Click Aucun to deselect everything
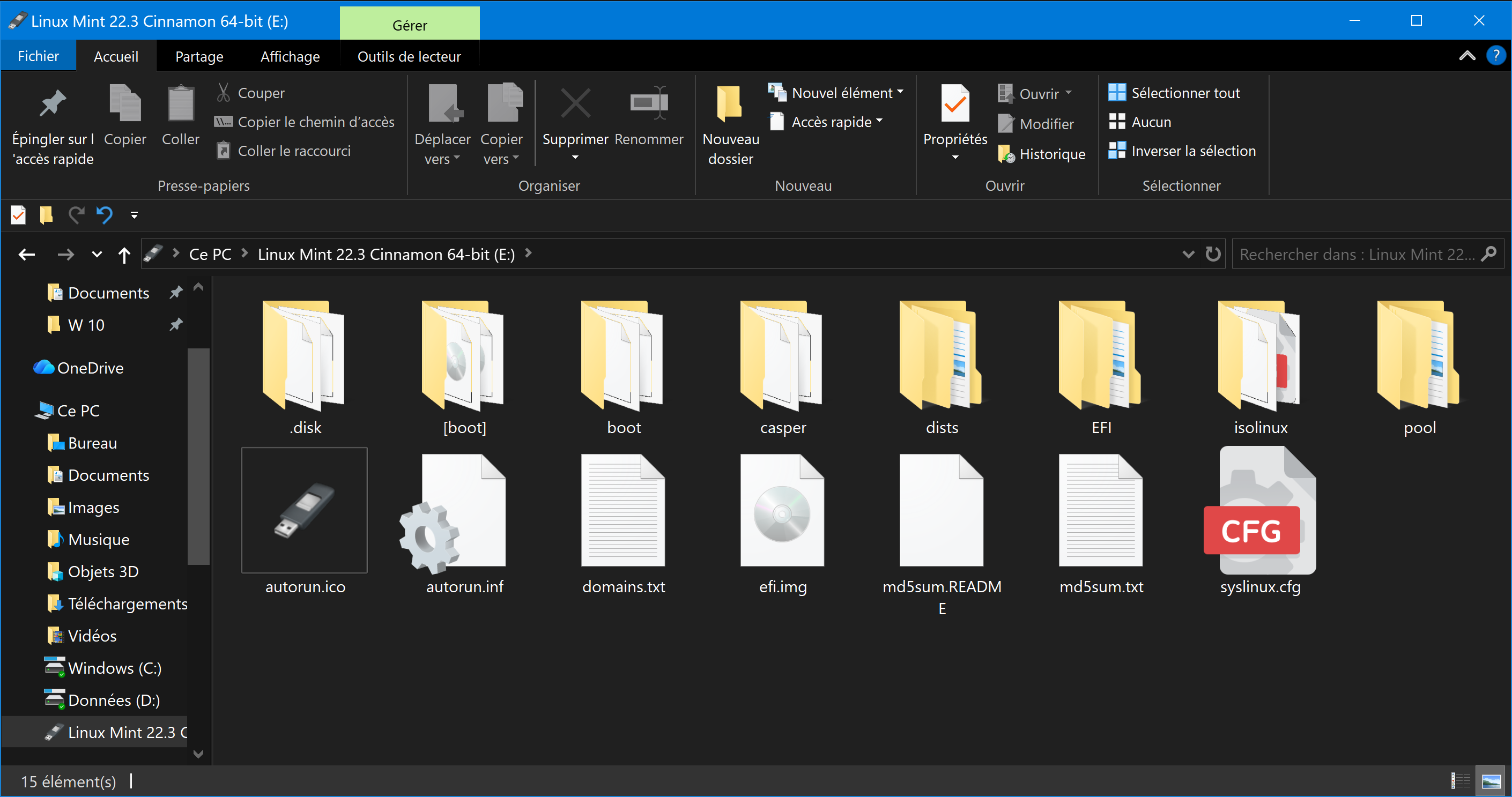Image resolution: width=1512 pixels, height=797 pixels. 1140,122
